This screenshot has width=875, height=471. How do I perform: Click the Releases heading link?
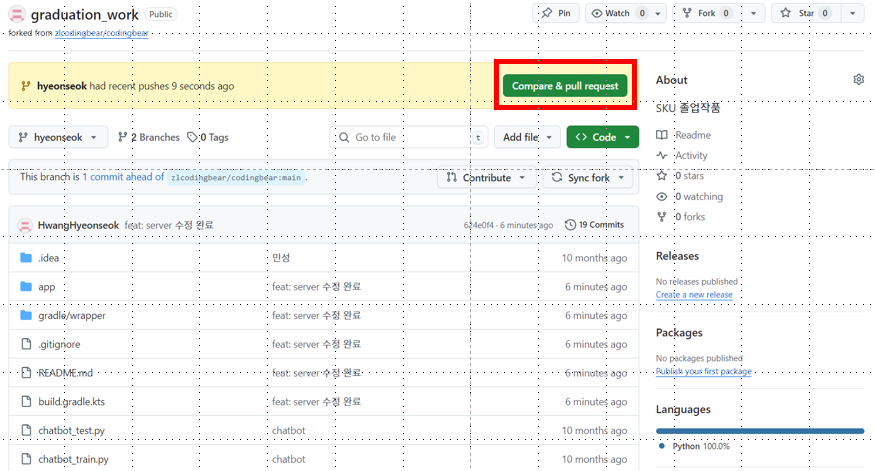[677, 256]
